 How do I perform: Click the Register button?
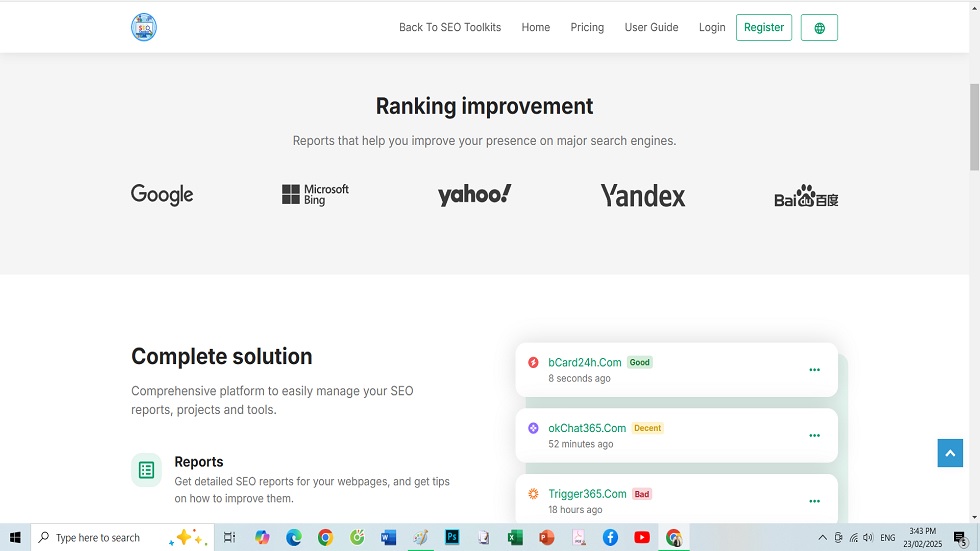pyautogui.click(x=763, y=28)
